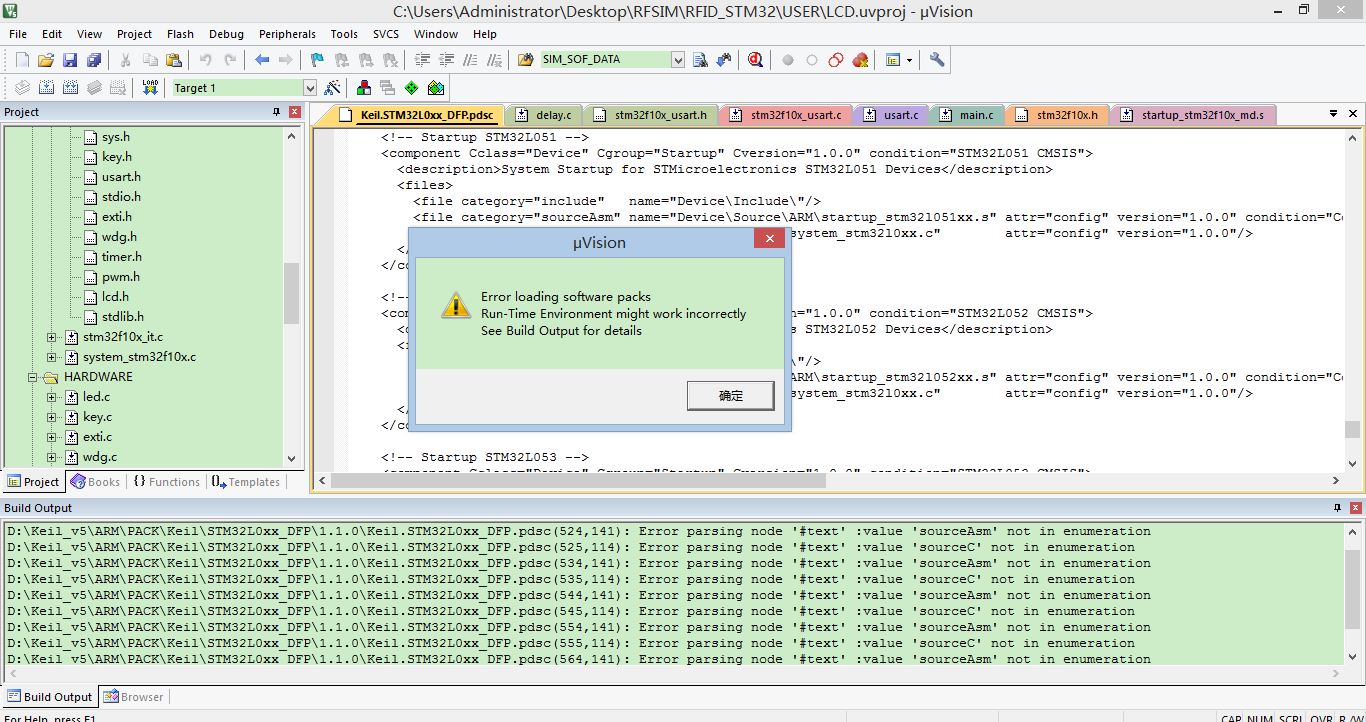
Task: Paste from the clipboard toolbar icon
Action: tap(174, 60)
